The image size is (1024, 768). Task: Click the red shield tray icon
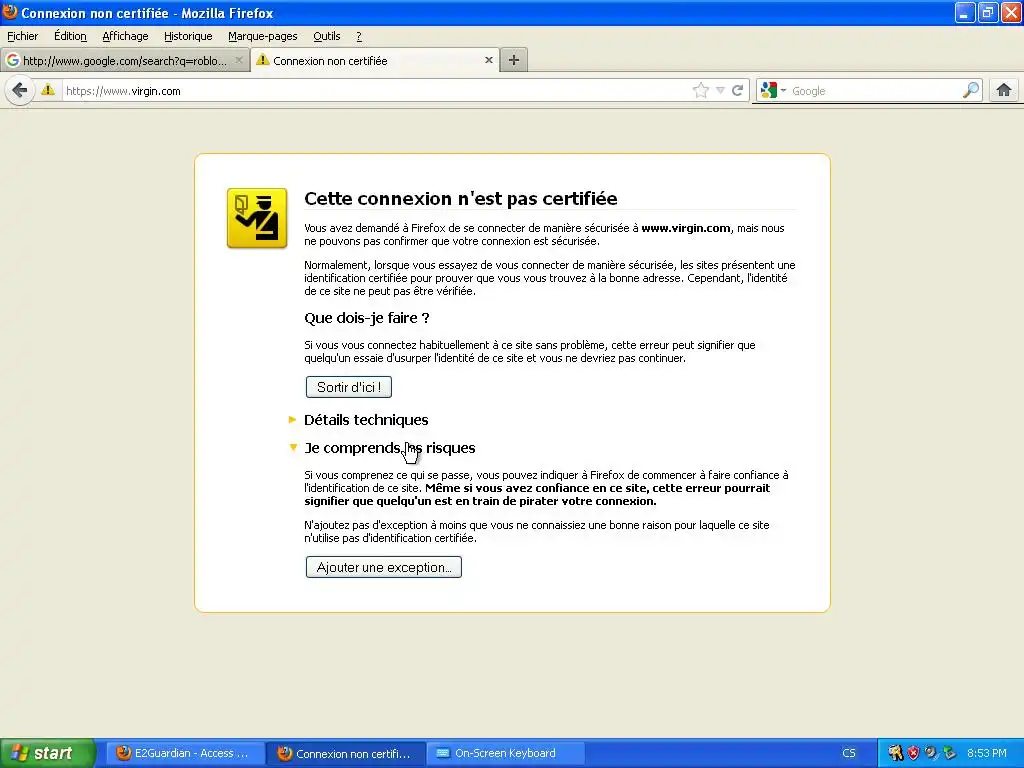click(x=914, y=753)
